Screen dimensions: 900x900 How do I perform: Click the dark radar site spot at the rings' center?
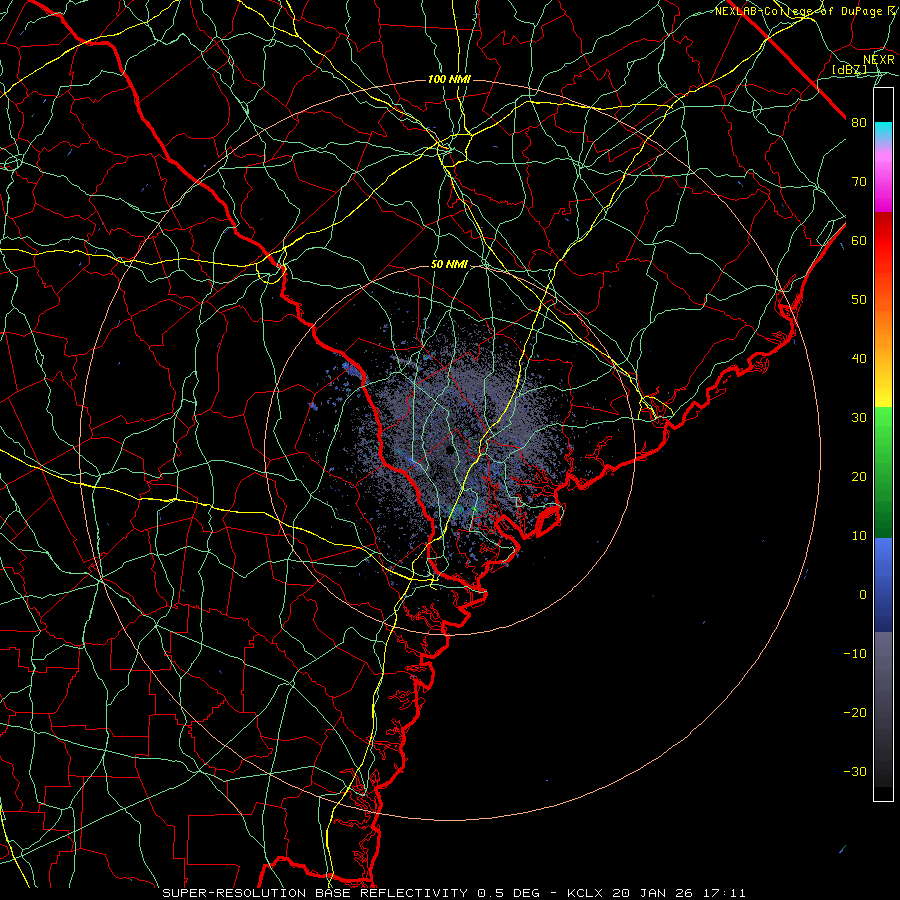point(449,451)
